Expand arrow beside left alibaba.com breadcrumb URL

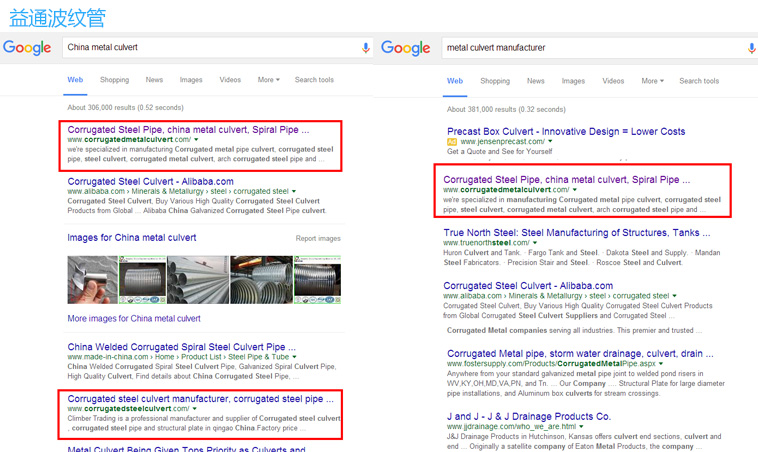point(294,191)
